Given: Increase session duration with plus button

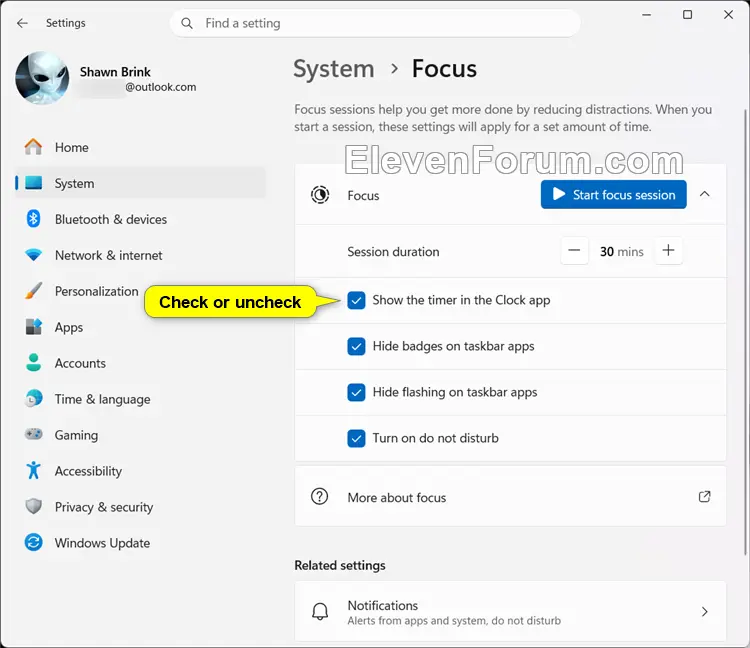Looking at the screenshot, I should click(x=669, y=250).
